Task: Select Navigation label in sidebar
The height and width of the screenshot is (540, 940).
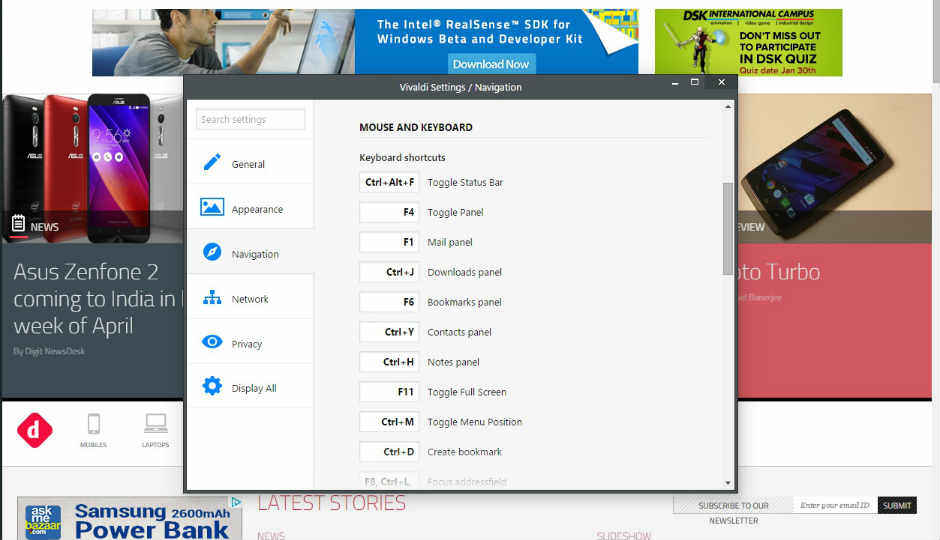Action: click(255, 254)
